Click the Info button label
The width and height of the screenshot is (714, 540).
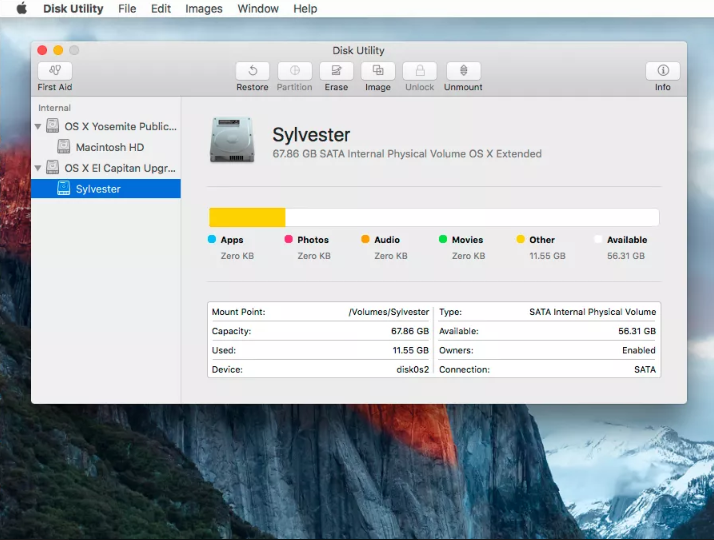click(x=663, y=87)
